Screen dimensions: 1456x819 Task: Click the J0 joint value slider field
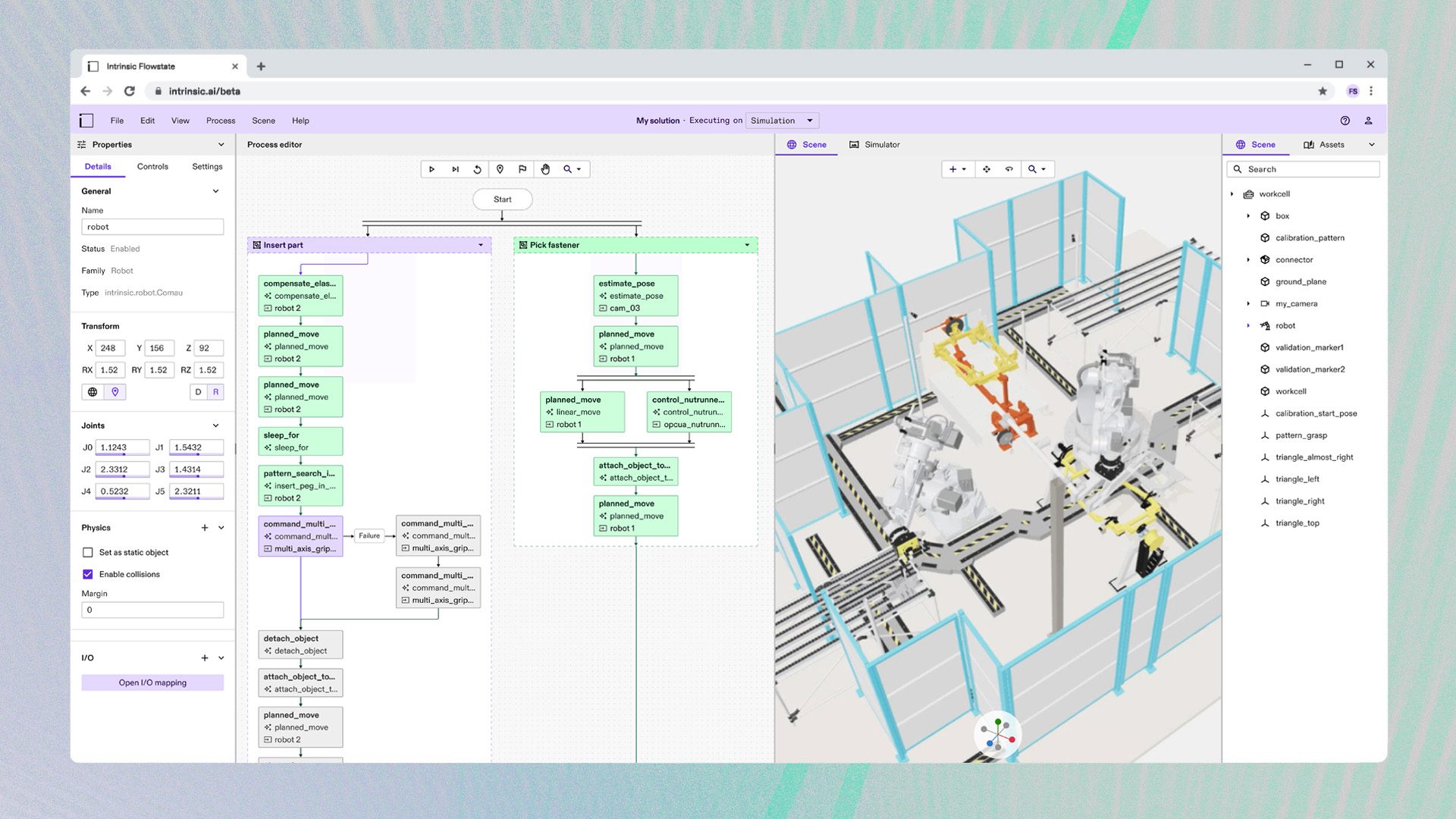122,447
